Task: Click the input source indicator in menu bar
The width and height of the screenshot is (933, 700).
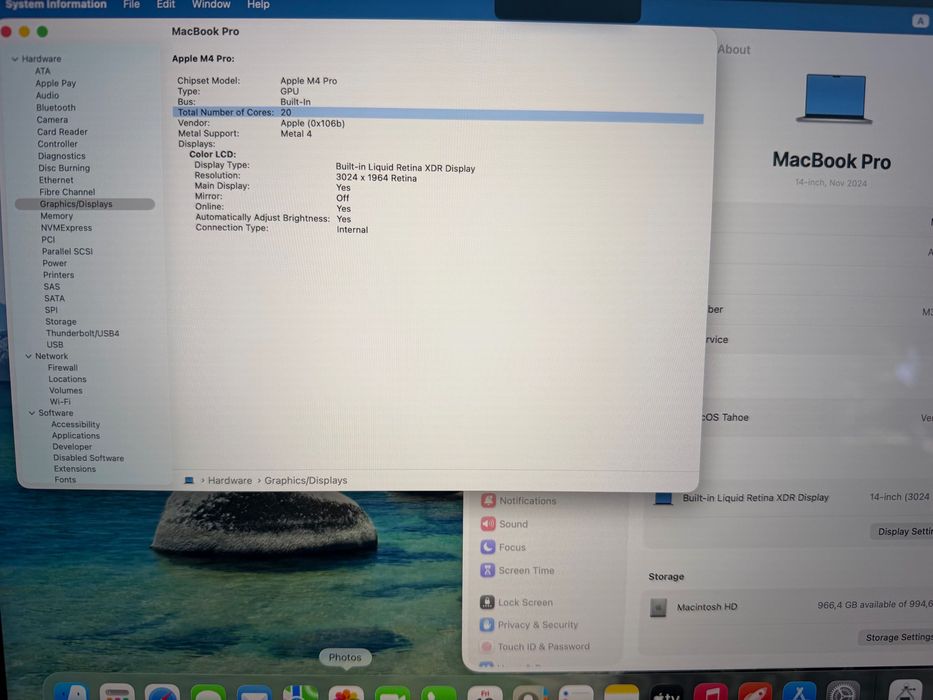Action: coord(920,21)
